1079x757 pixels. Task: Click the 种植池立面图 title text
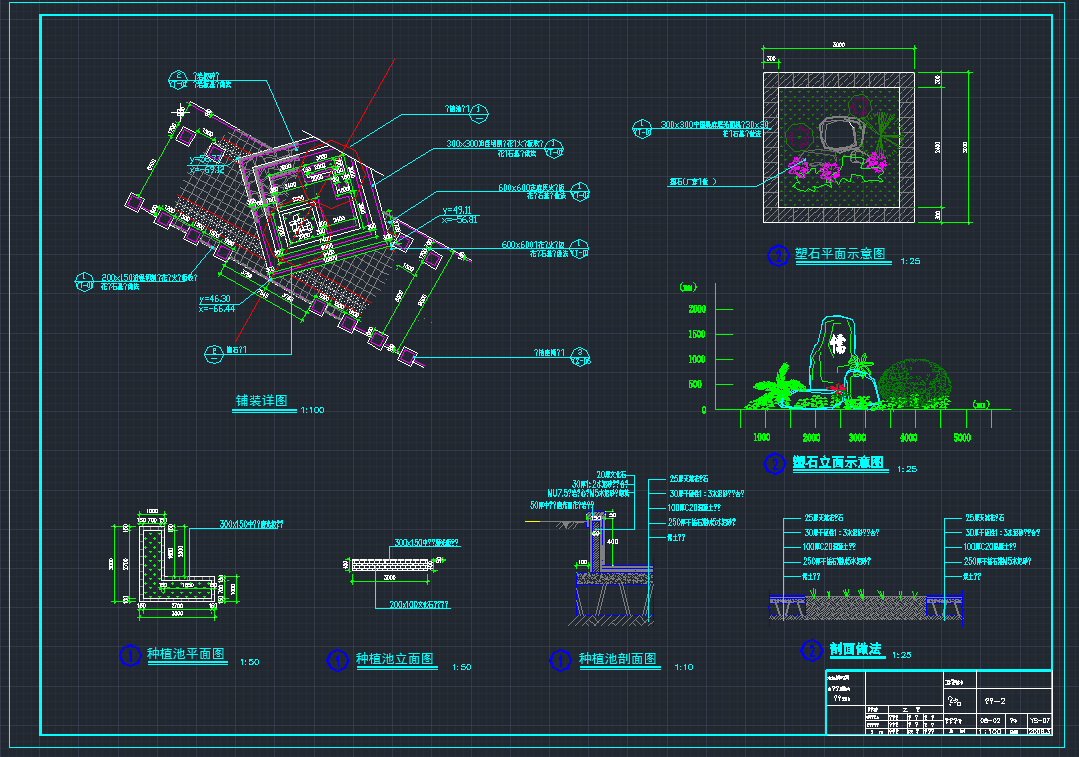click(394, 660)
